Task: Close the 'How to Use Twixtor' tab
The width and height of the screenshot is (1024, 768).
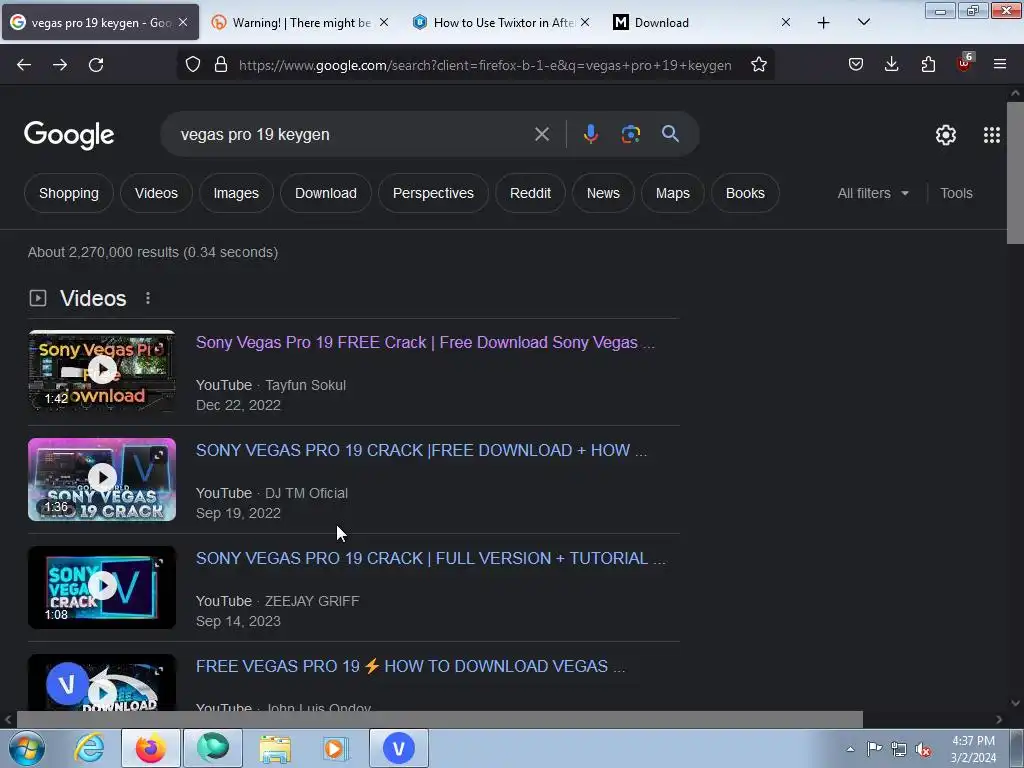Action: click(585, 23)
